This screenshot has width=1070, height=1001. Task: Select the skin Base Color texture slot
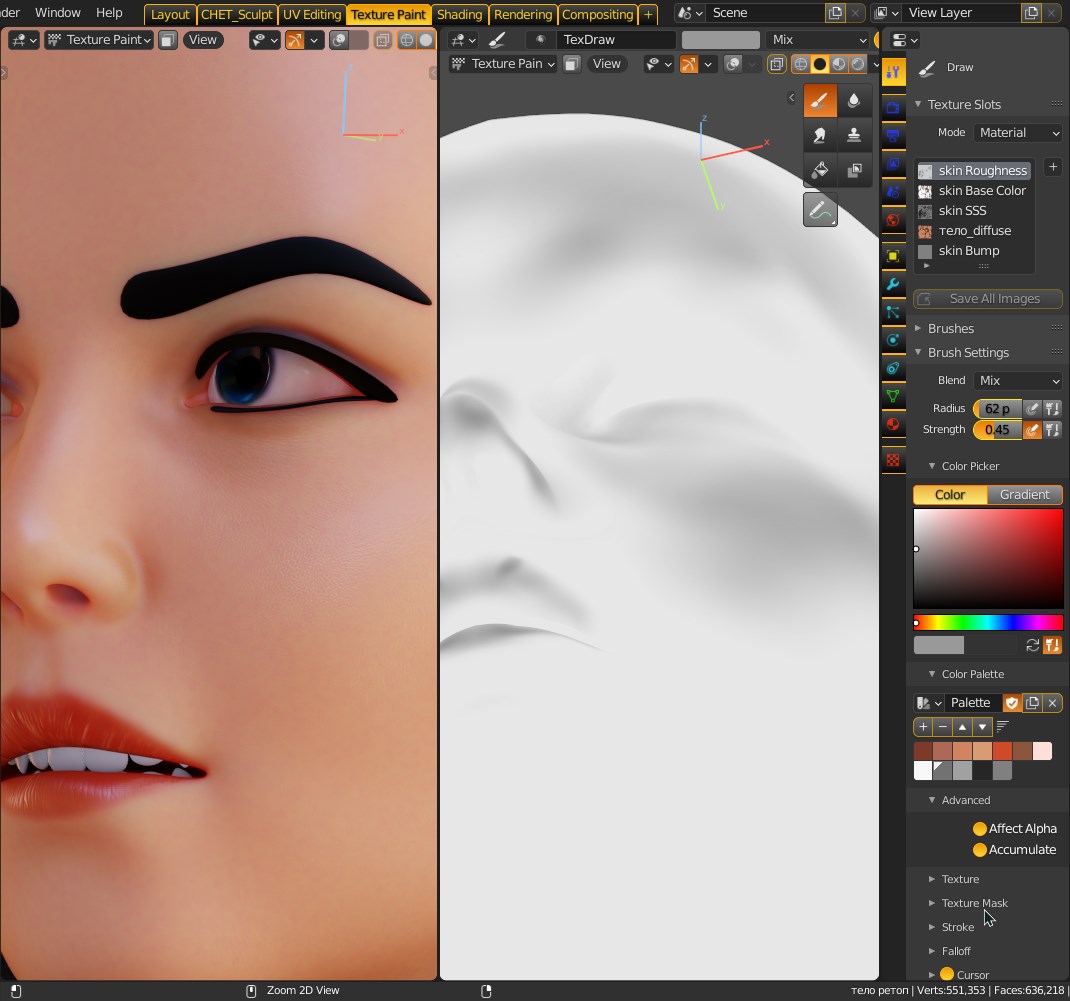(x=974, y=190)
